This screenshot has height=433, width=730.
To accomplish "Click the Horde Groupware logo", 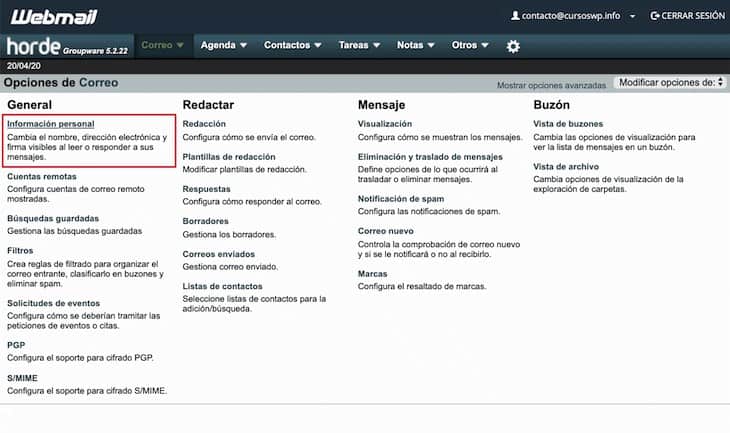I will pyautogui.click(x=66, y=46).
